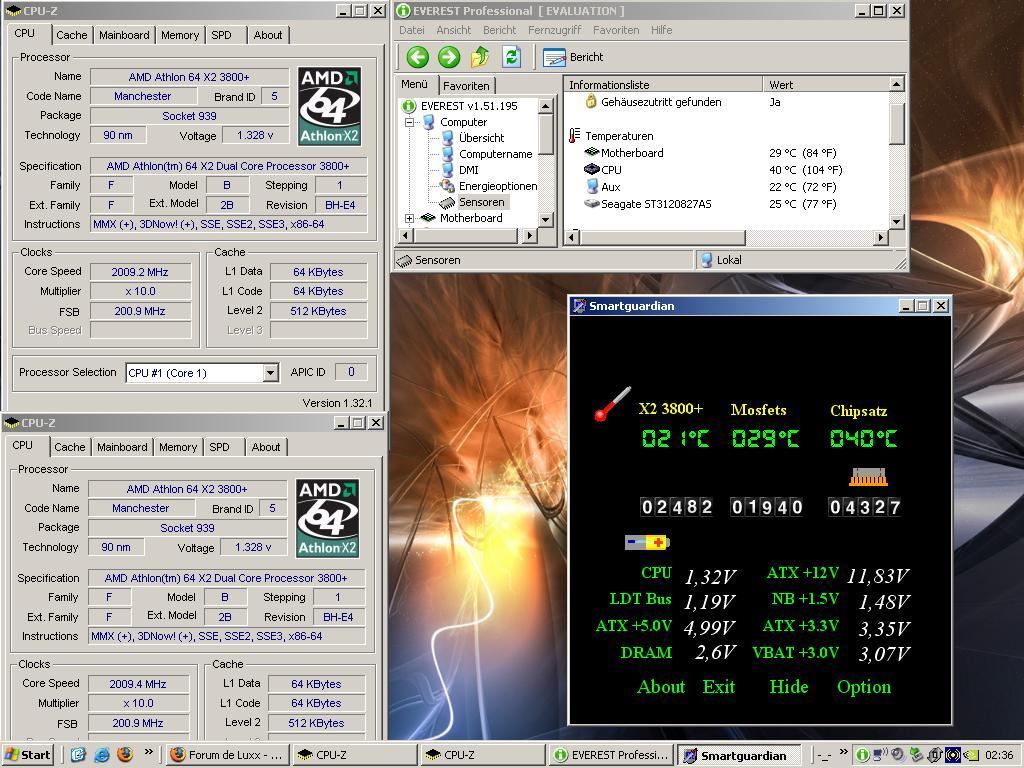The image size is (1024, 768).
Task: Expand the Motherboard node in EVEREST tree
Action: [x=409, y=218]
